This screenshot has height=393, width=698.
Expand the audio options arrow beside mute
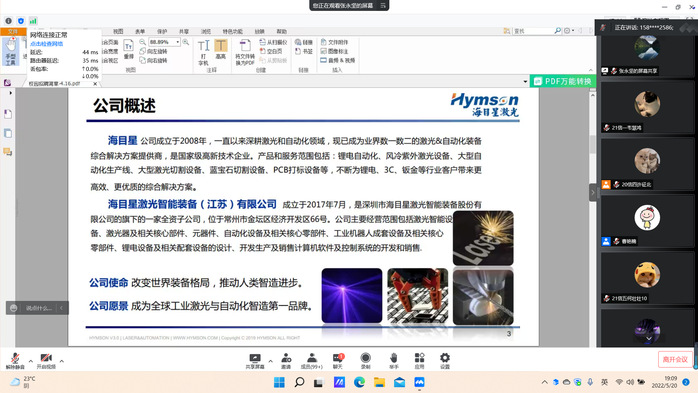tap(31, 361)
